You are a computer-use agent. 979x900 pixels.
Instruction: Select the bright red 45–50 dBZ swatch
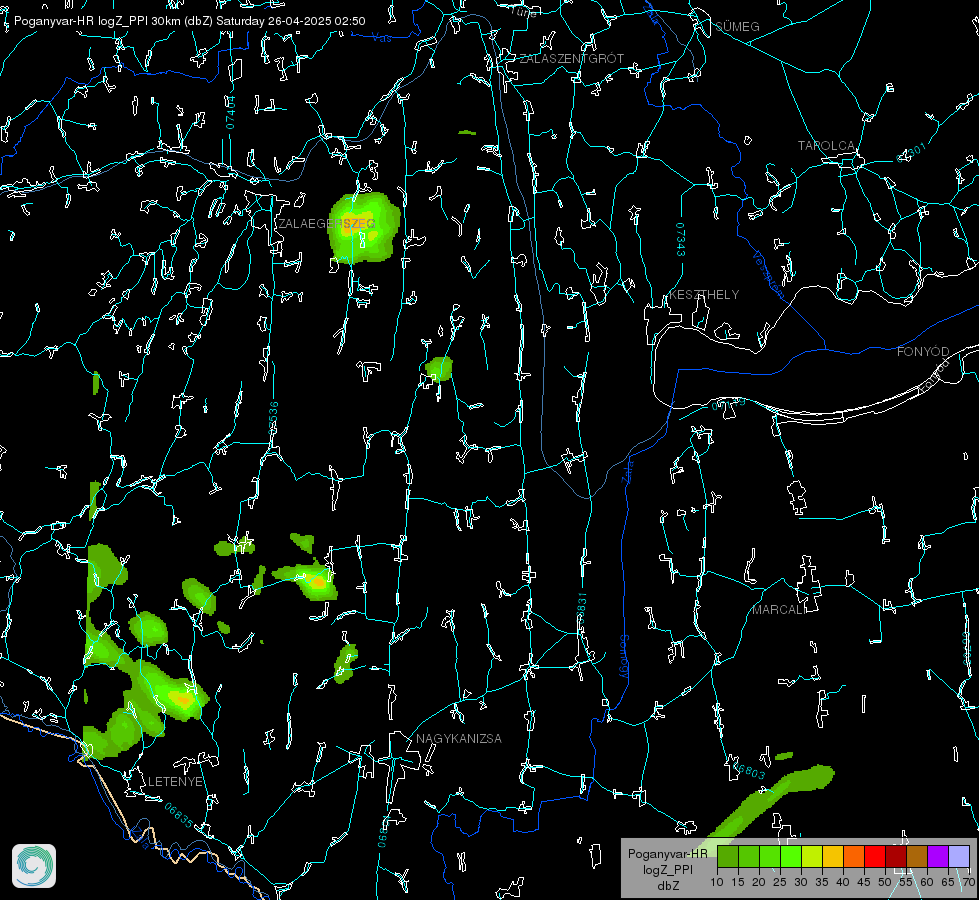[x=875, y=856]
